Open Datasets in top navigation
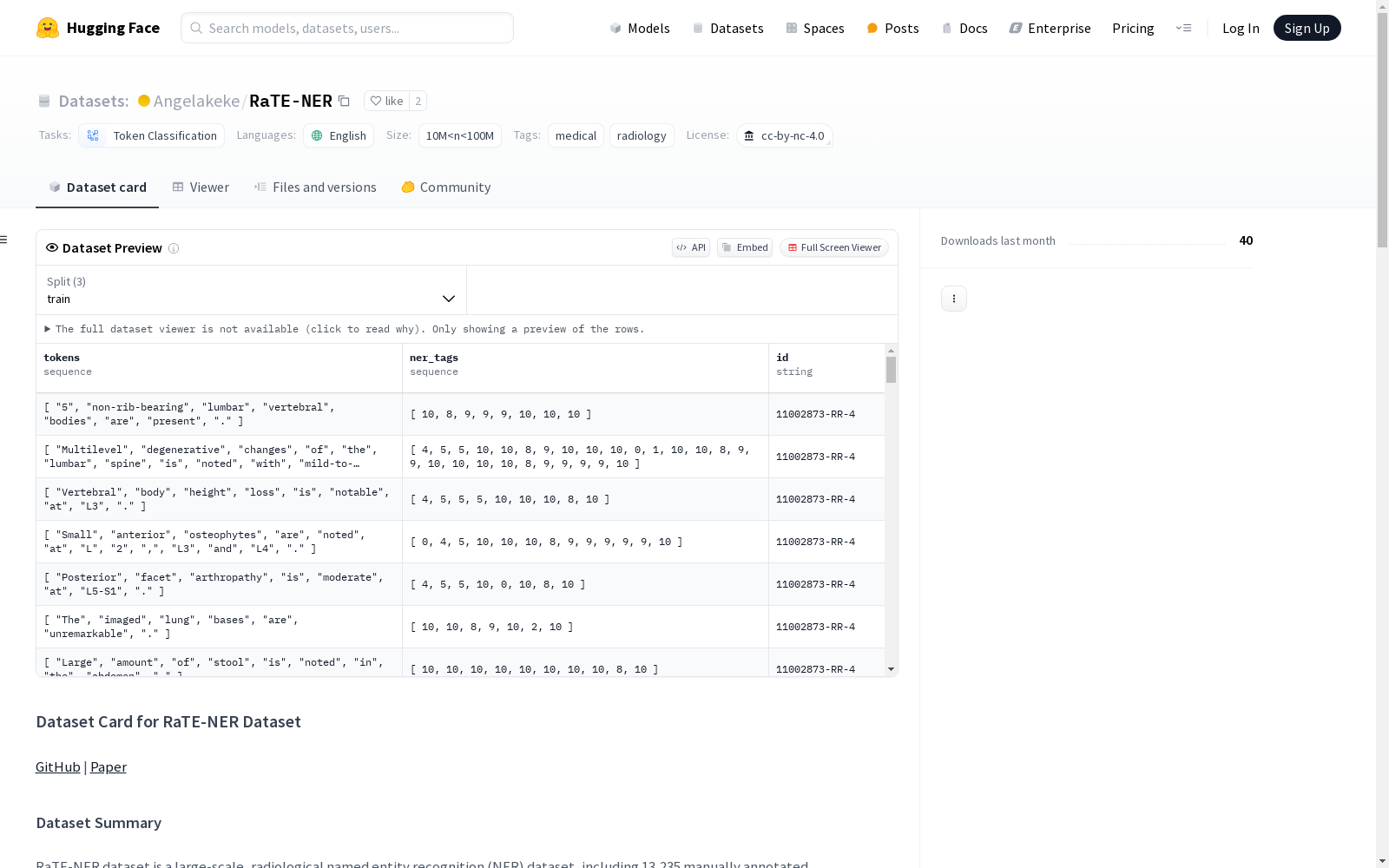Screen dimensions: 1389x868 click(x=727, y=28)
